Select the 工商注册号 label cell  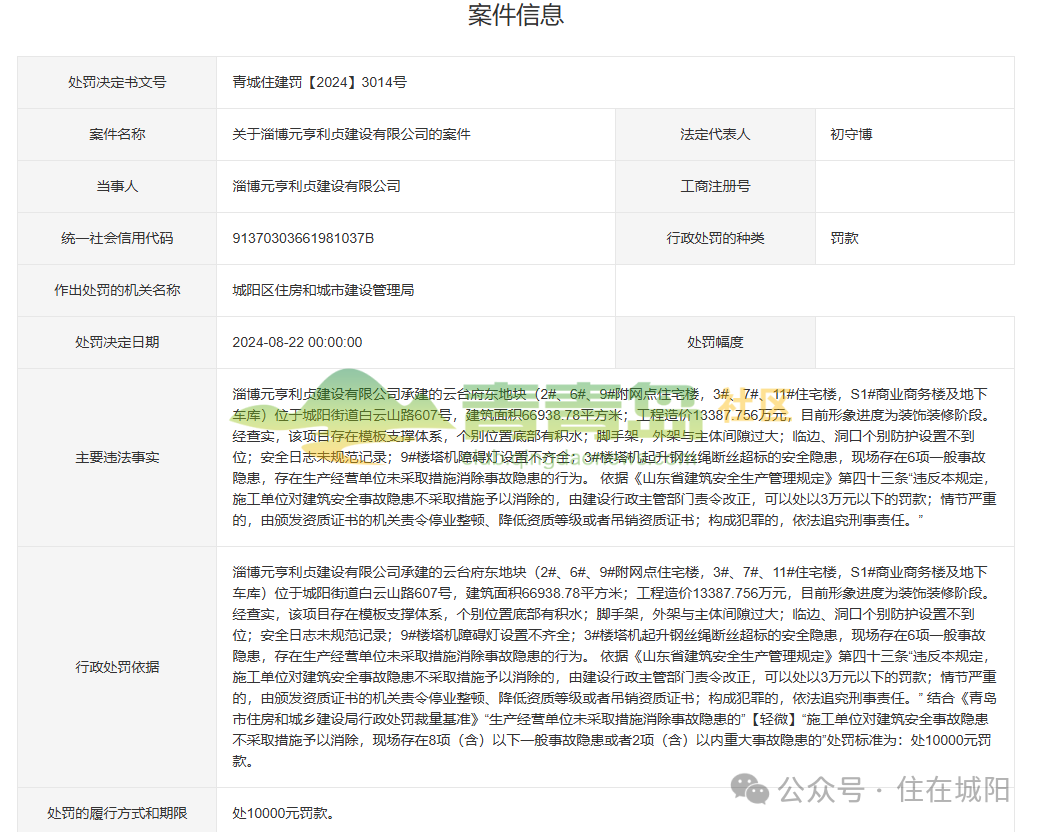715,186
